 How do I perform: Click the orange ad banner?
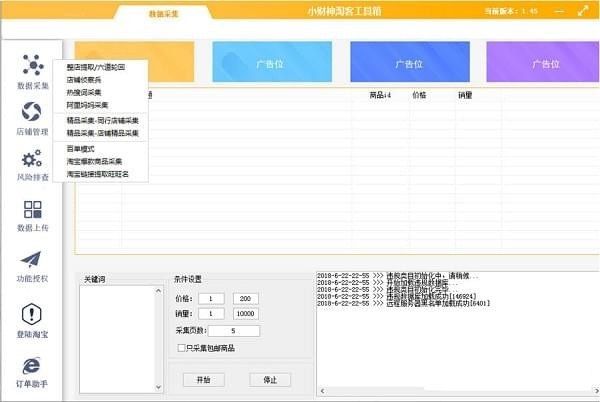click(x=171, y=62)
